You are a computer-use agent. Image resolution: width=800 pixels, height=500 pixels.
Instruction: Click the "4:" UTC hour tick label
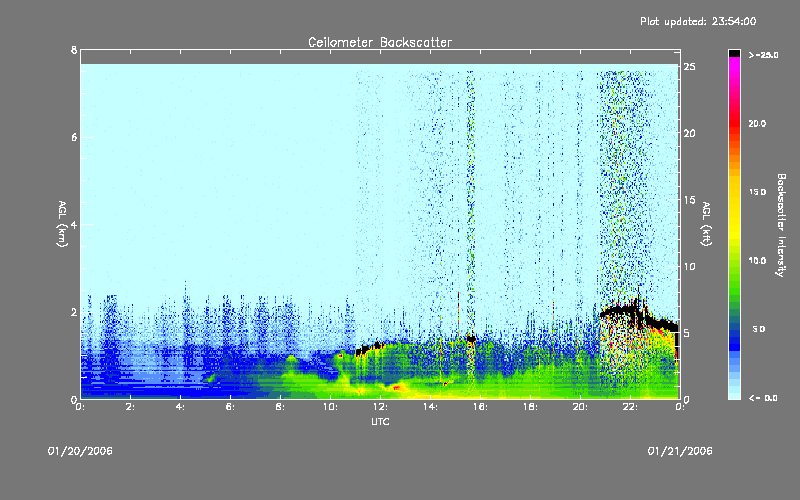180,407
